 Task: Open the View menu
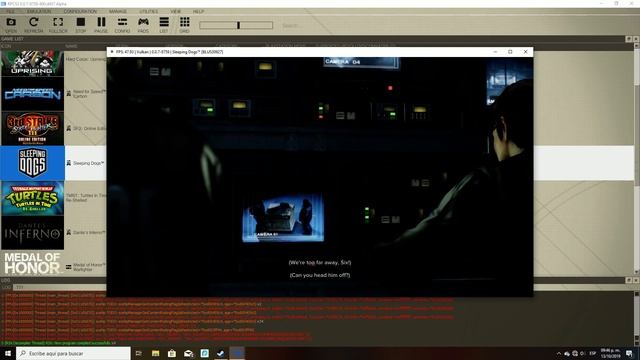[x=176, y=11]
